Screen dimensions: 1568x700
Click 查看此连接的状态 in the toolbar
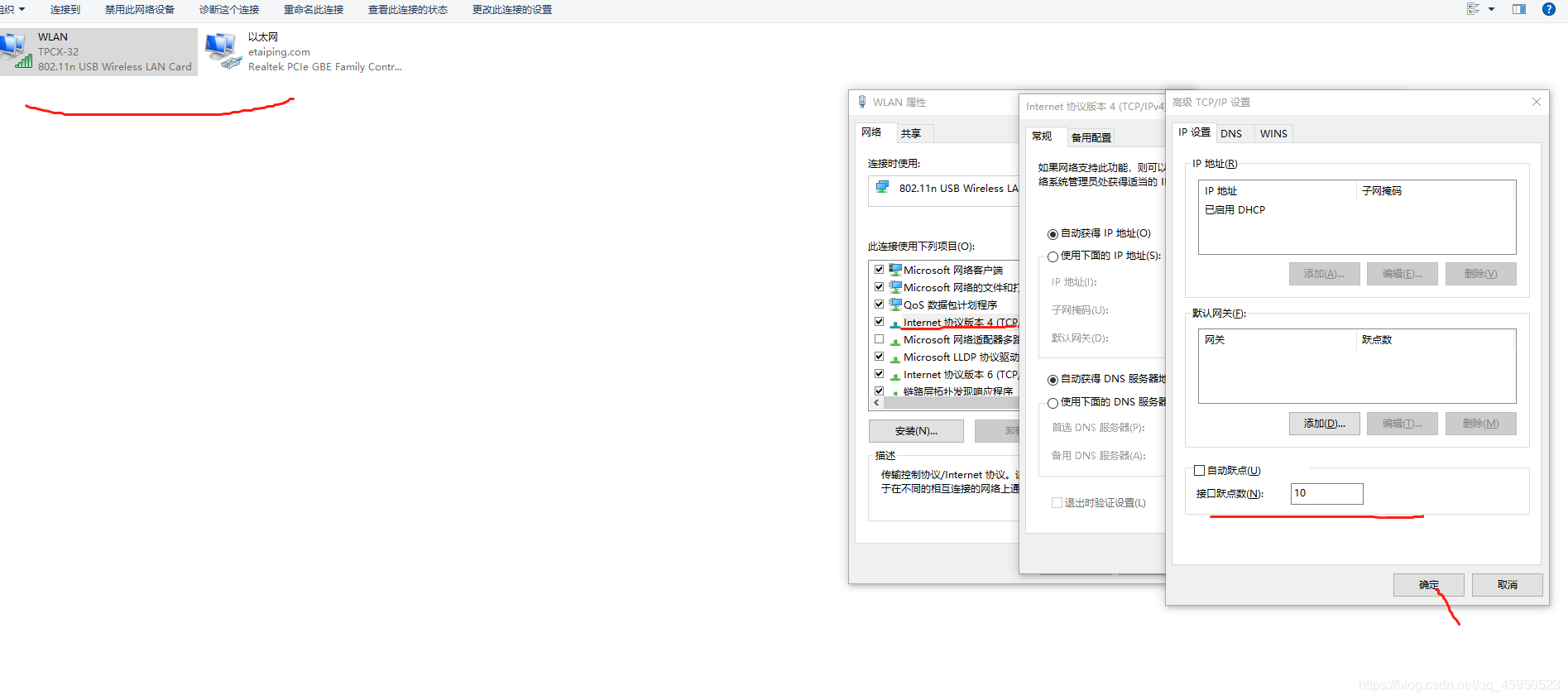[x=408, y=9]
